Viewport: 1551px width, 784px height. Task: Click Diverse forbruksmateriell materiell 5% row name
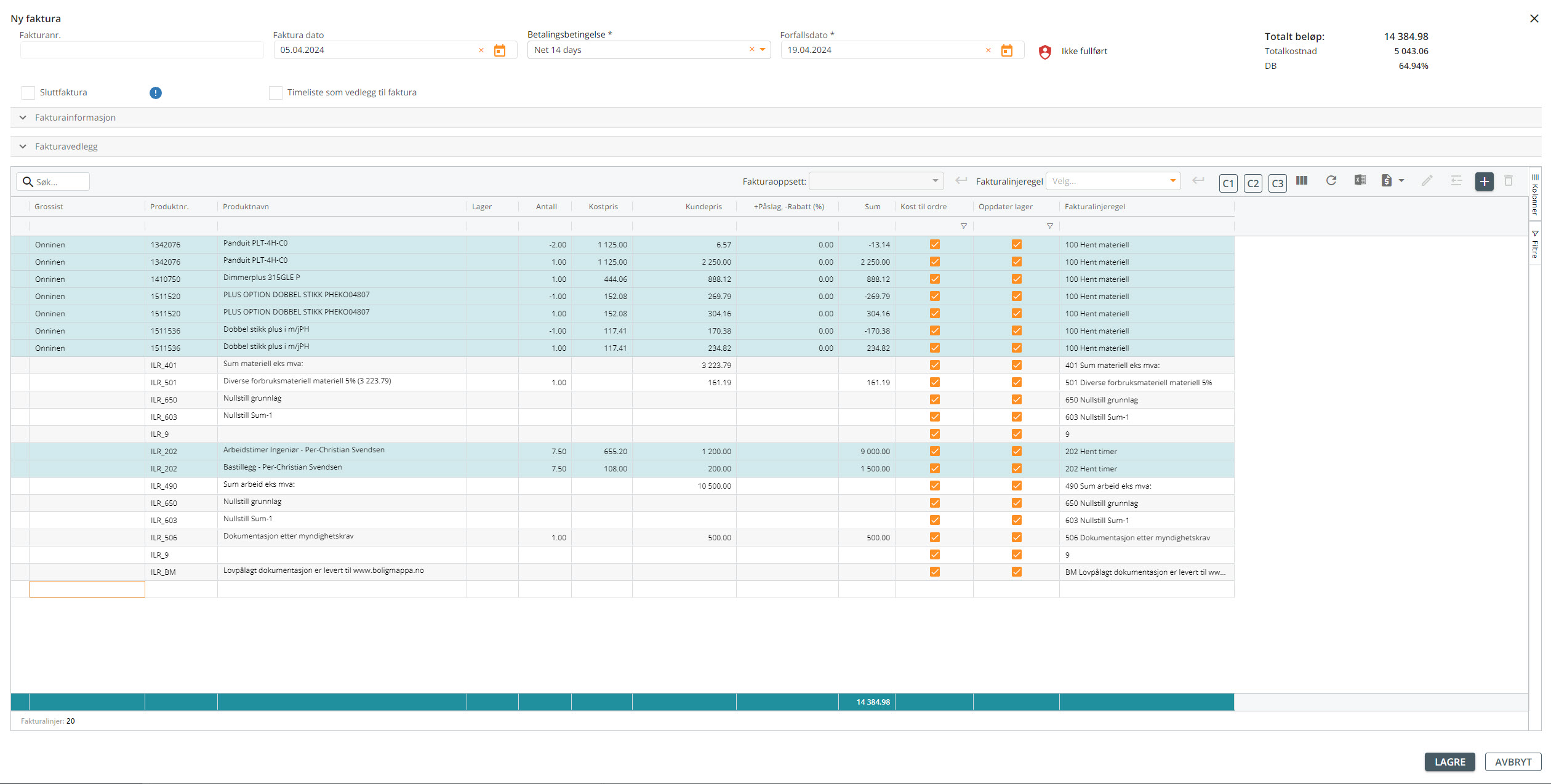(x=307, y=382)
